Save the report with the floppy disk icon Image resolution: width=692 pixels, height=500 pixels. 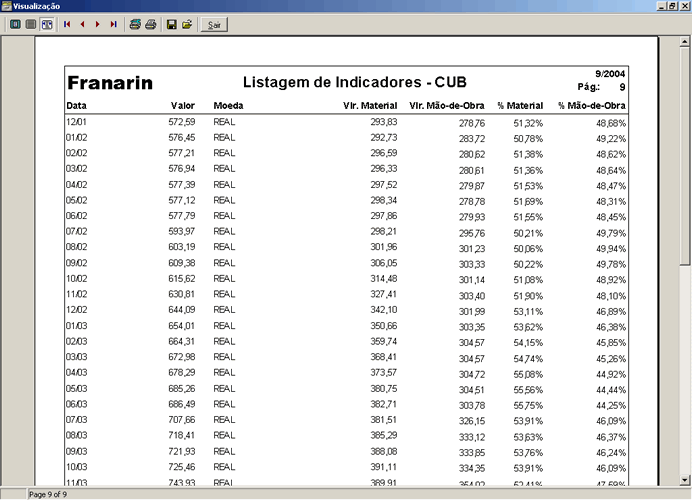point(172,24)
